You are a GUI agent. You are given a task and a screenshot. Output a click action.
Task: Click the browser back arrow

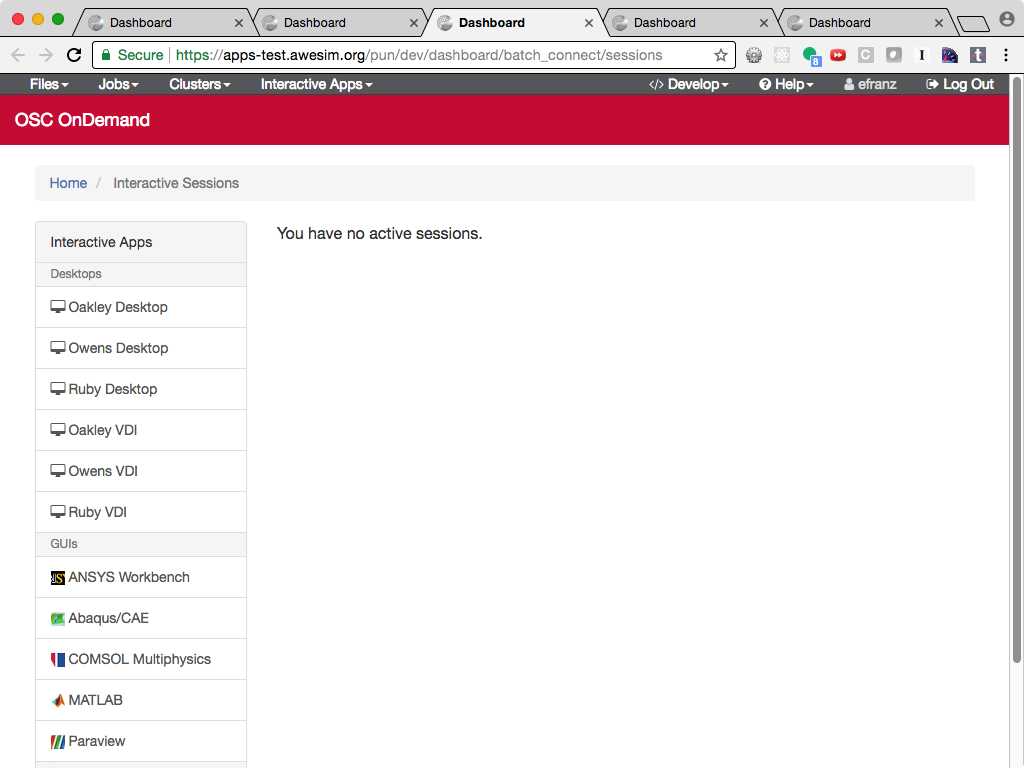18,55
